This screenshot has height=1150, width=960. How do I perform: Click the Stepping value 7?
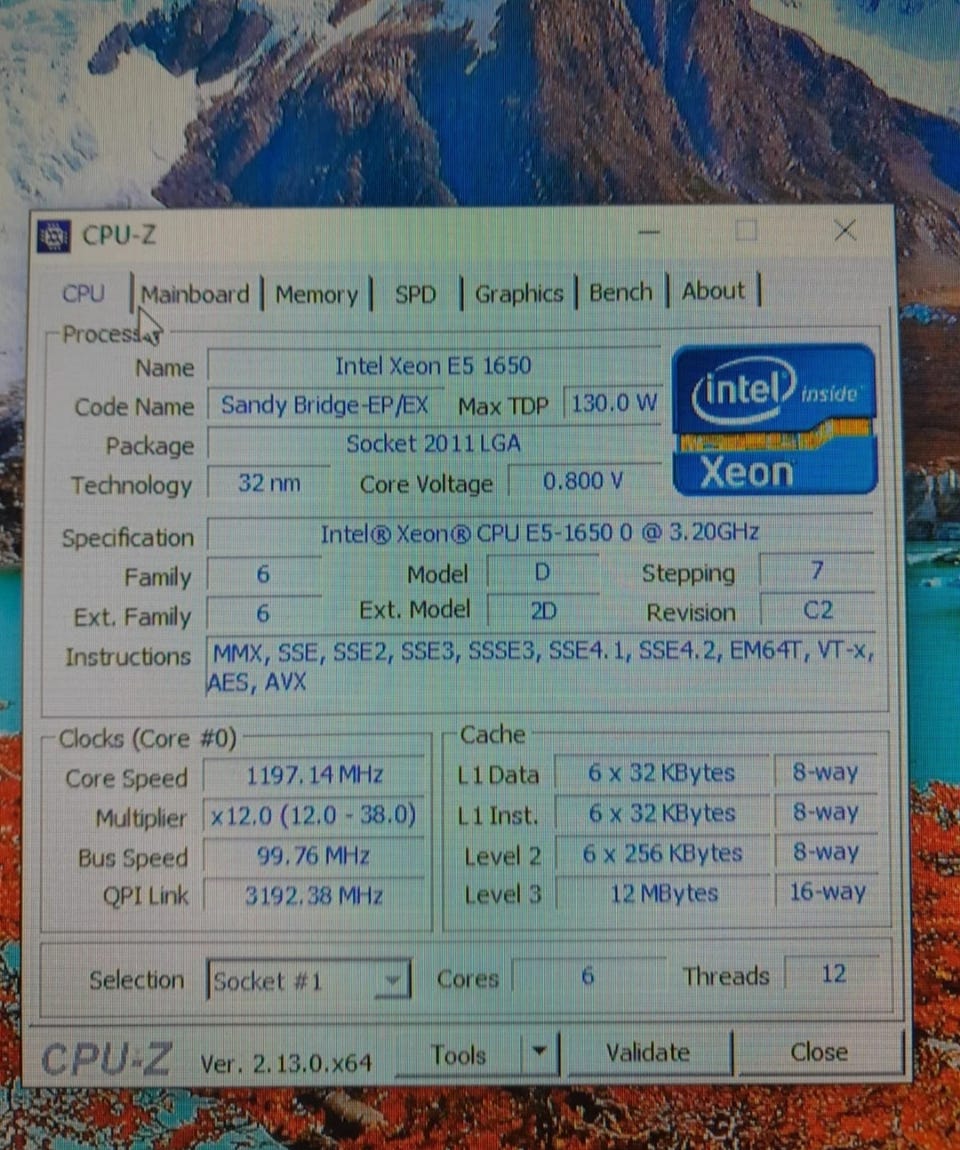click(x=816, y=571)
